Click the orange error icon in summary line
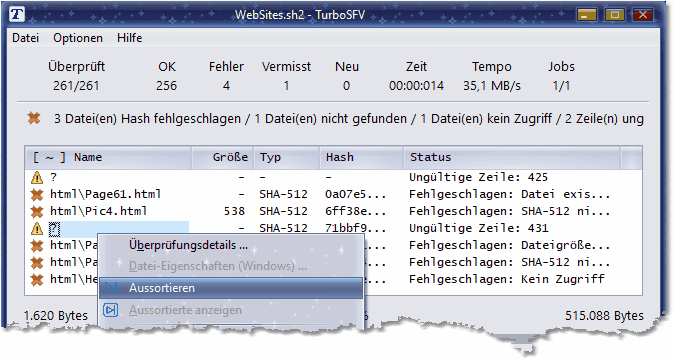 [34, 118]
